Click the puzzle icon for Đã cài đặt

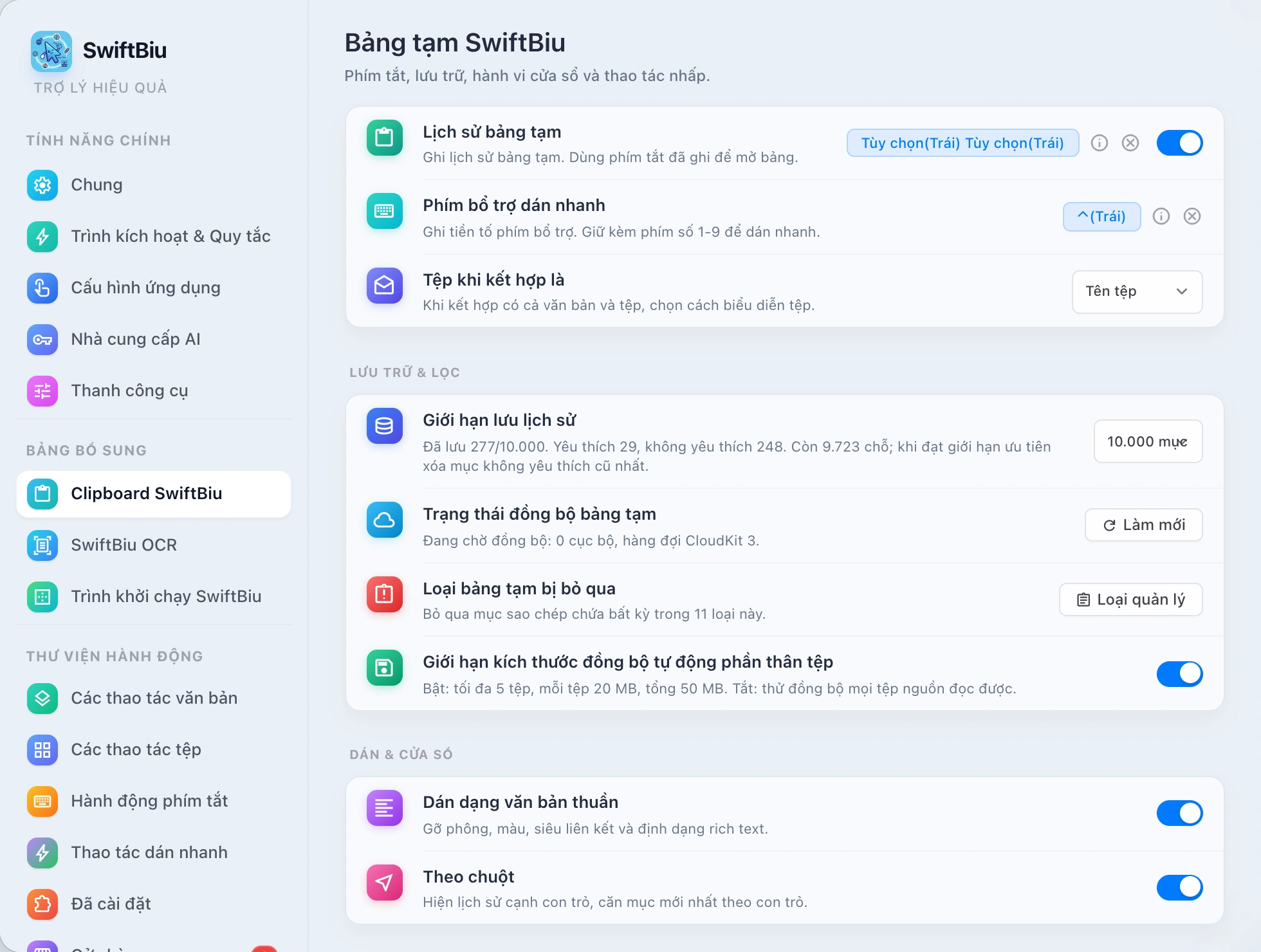42,904
